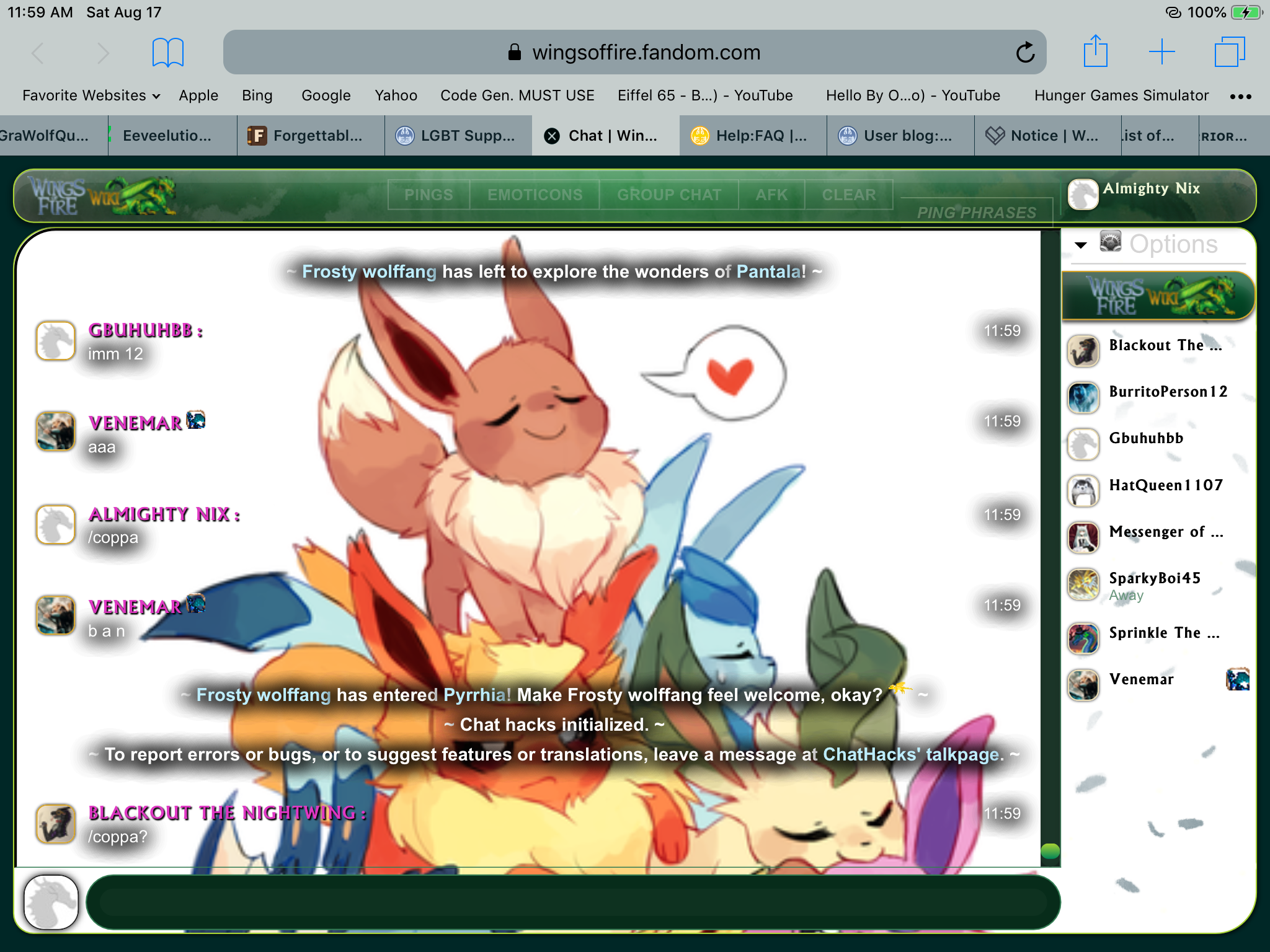Switch to Help:FAQ tab
The width and height of the screenshot is (1270, 952).
point(752,136)
